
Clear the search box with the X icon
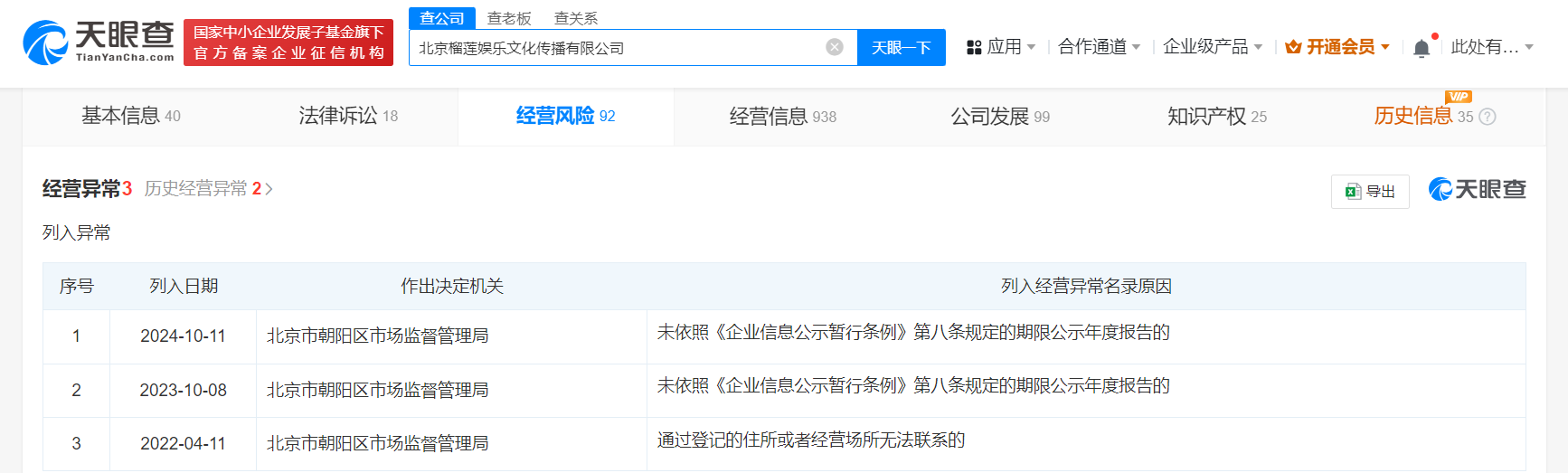pyautogui.click(x=835, y=47)
